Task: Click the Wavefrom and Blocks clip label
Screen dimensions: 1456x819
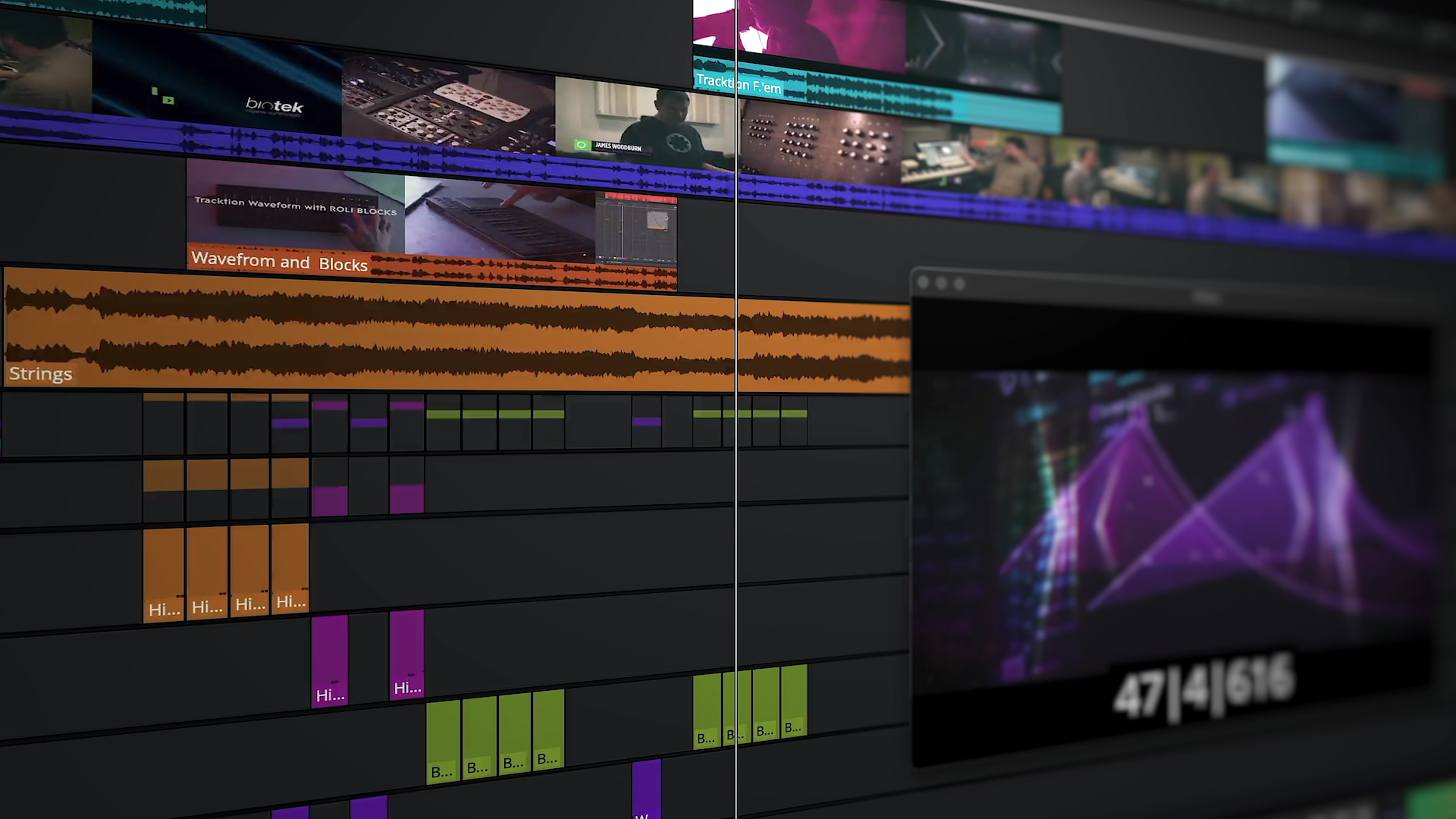Action: click(279, 262)
